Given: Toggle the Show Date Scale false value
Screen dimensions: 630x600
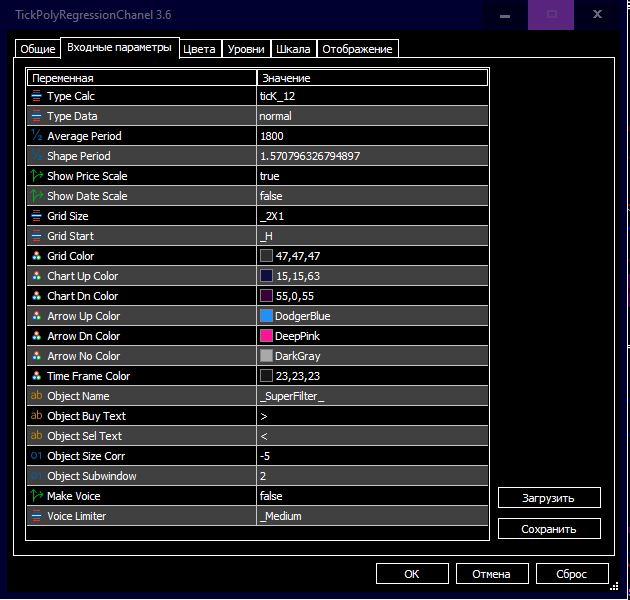Looking at the screenshot, I should click(x=372, y=196).
